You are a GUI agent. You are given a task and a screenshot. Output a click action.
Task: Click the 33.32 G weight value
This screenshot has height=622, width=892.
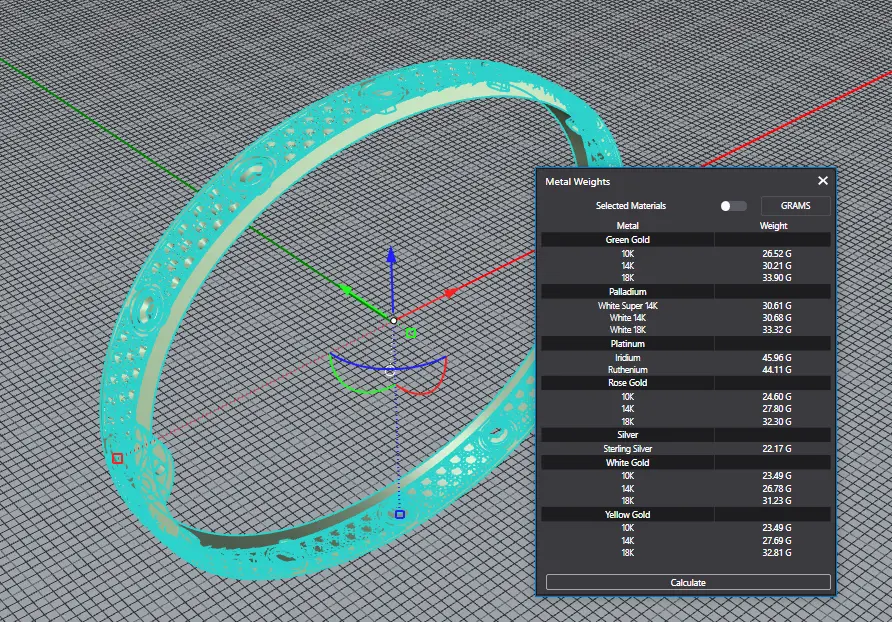pyautogui.click(x=777, y=329)
